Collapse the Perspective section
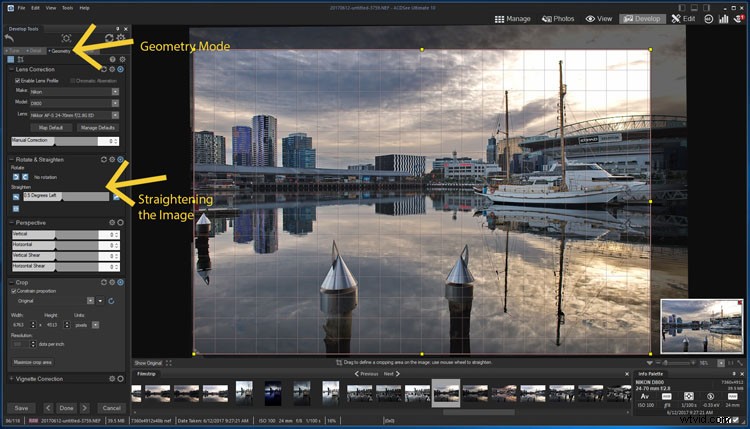Screen dimensions: 750x429 [11, 222]
